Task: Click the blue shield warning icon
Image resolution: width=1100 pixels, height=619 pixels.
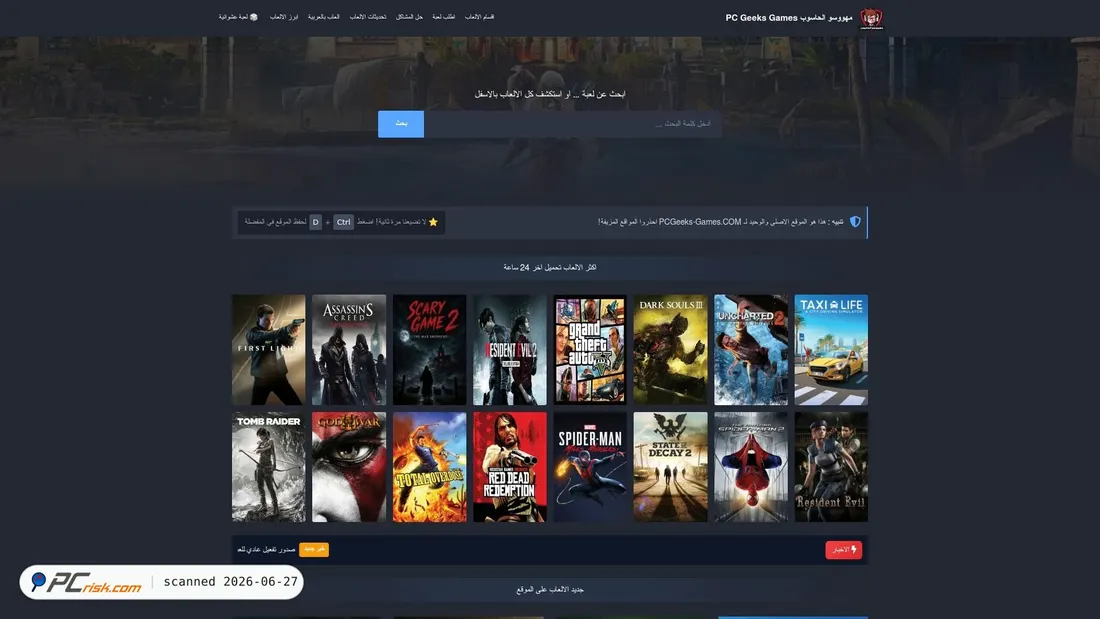Action: (x=855, y=222)
